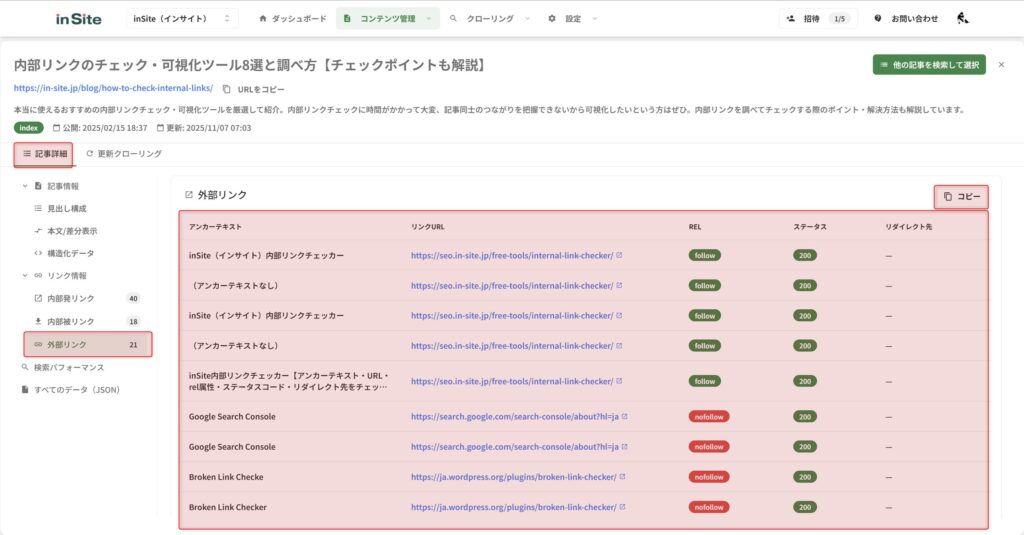
Task: Expand the コンテンツ管理 dropdown chevron
Action: pos(428,19)
